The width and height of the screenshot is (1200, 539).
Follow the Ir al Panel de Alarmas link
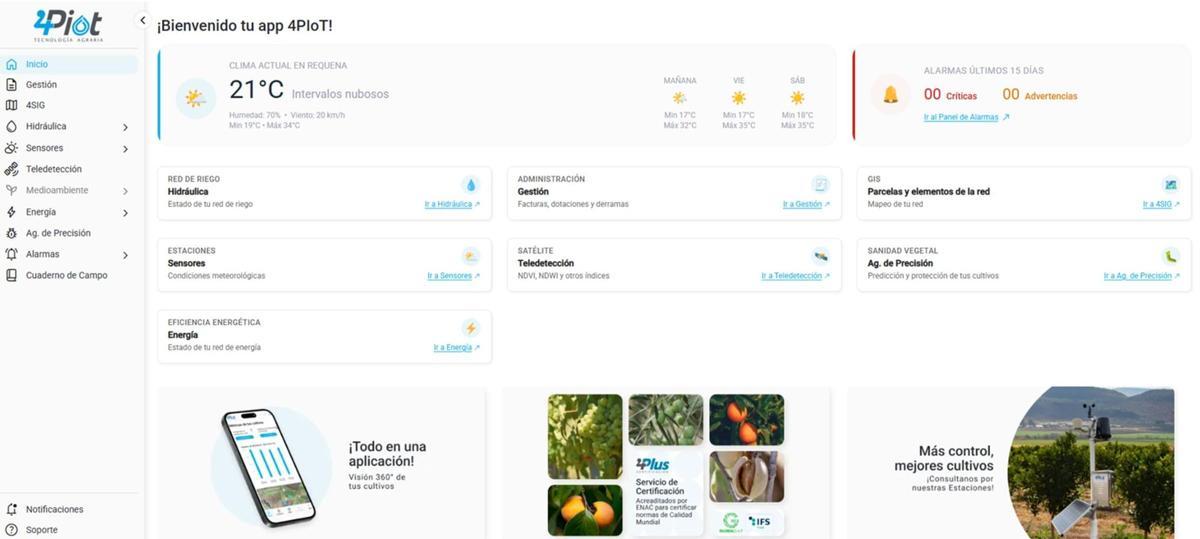(x=966, y=117)
